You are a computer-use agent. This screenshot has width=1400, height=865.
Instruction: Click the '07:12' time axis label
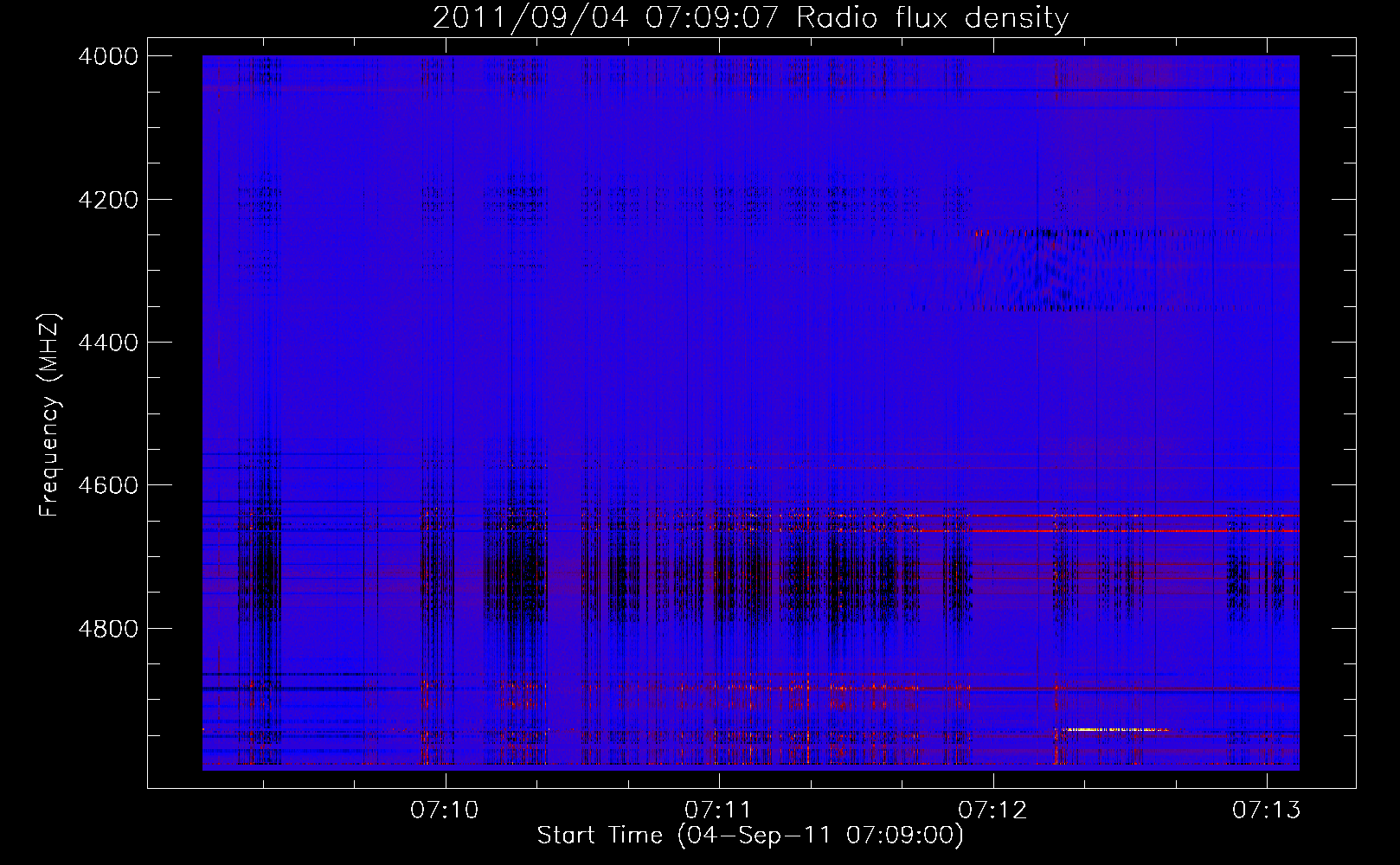(992, 811)
